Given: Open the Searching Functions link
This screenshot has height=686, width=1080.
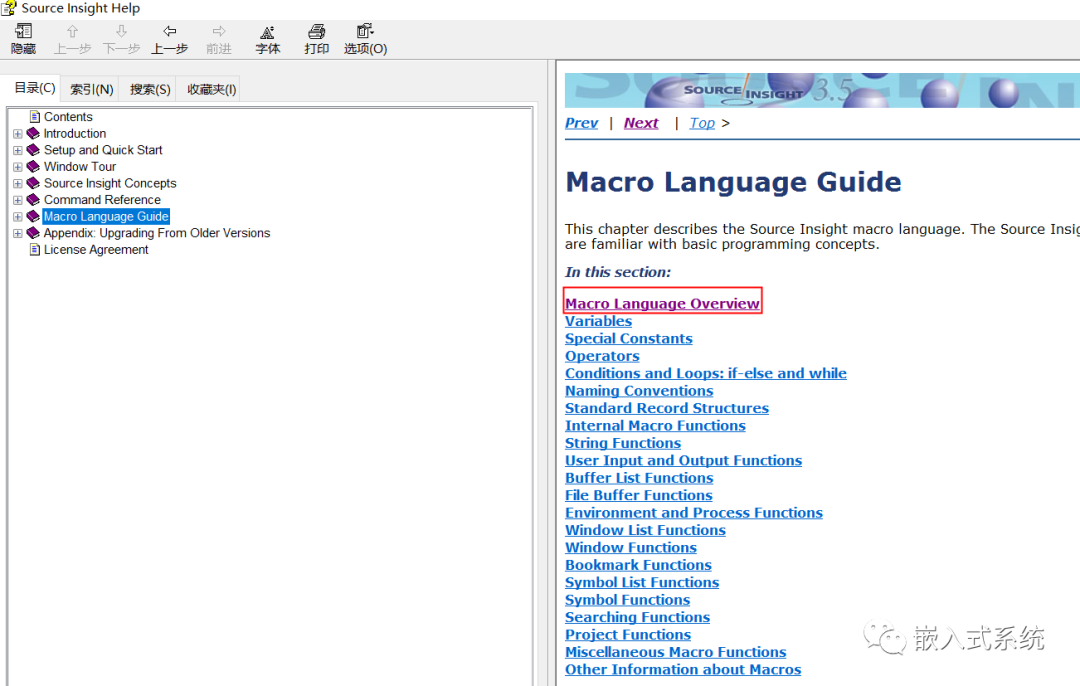Looking at the screenshot, I should pos(638,617).
